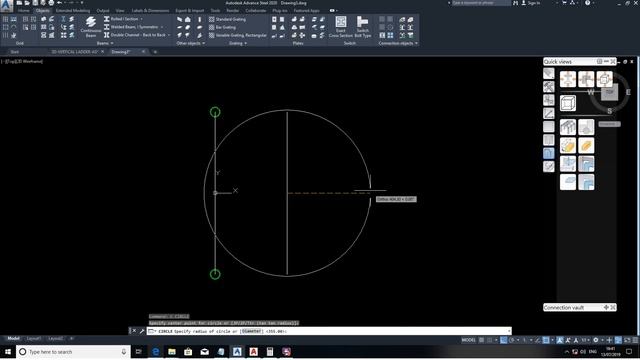This screenshot has height=360, width=640.
Task: Open the Start document tab
Action: [x=15, y=52]
